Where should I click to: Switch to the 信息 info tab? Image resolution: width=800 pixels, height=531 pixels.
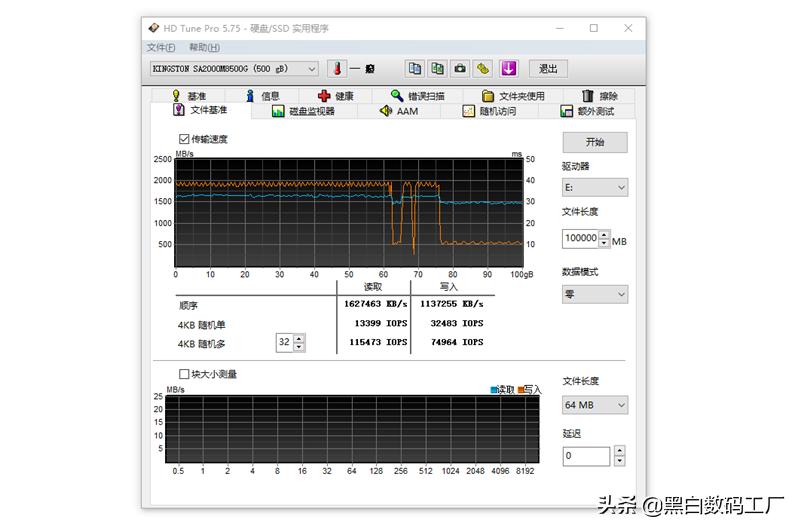tap(263, 96)
